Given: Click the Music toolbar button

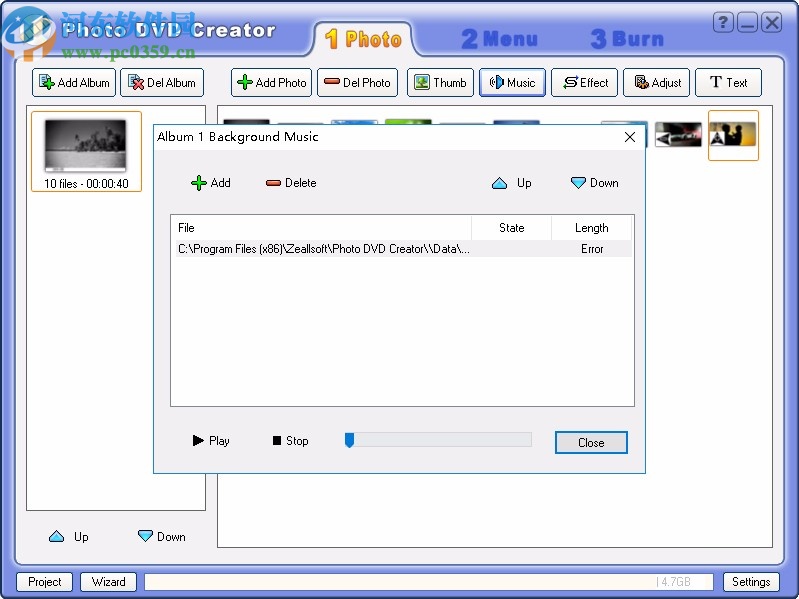Looking at the screenshot, I should [x=512, y=83].
